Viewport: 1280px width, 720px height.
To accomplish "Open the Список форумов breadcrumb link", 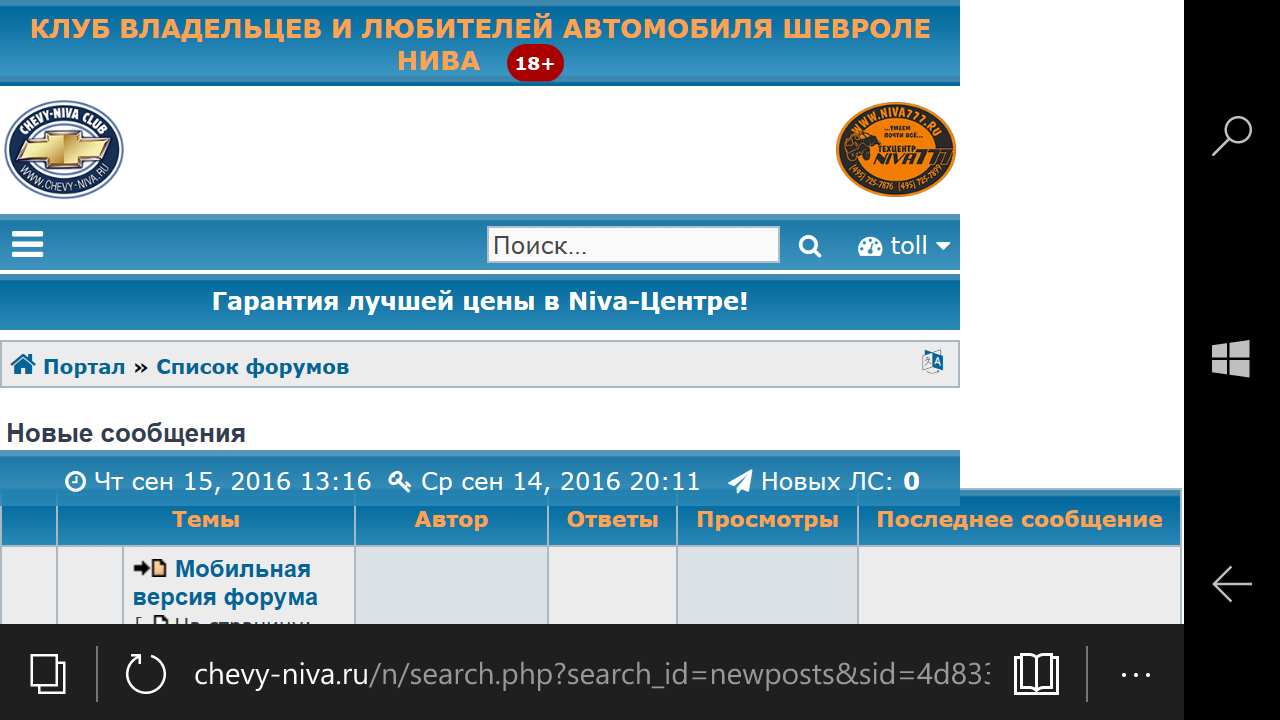I will (252, 367).
